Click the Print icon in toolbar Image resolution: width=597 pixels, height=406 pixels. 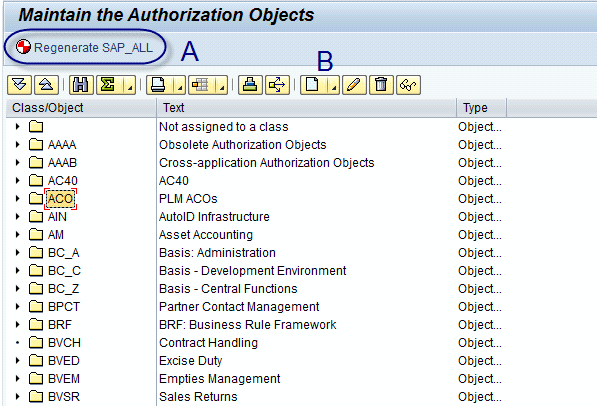tap(159, 85)
